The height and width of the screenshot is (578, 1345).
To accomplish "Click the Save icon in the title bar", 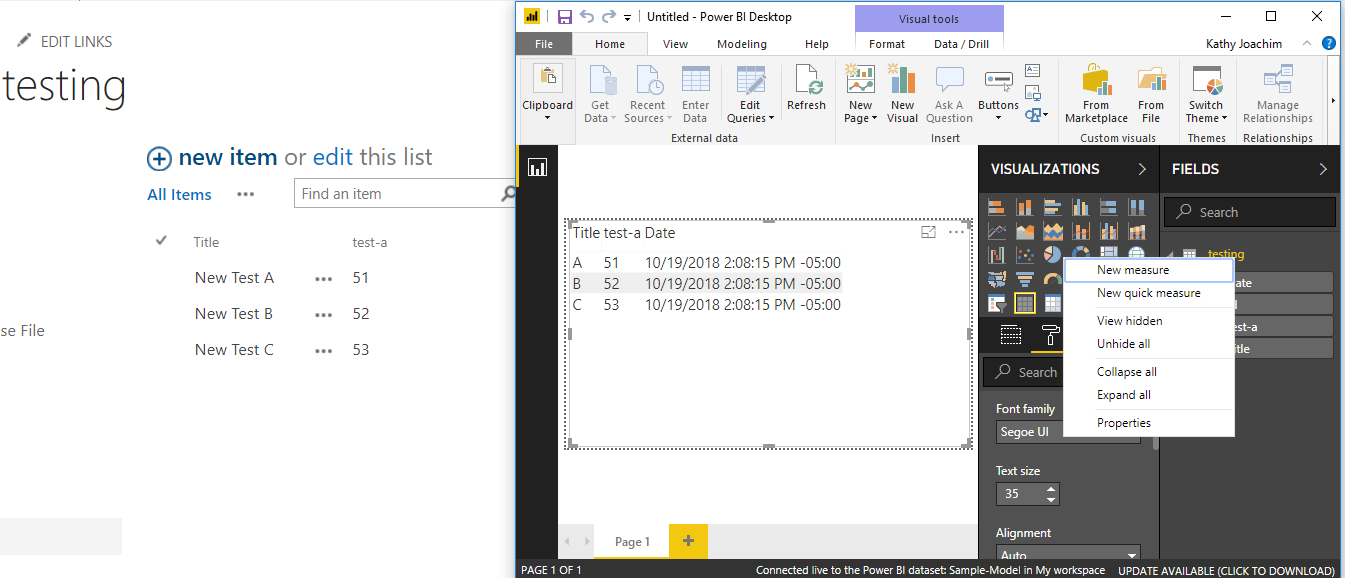I will (x=565, y=16).
